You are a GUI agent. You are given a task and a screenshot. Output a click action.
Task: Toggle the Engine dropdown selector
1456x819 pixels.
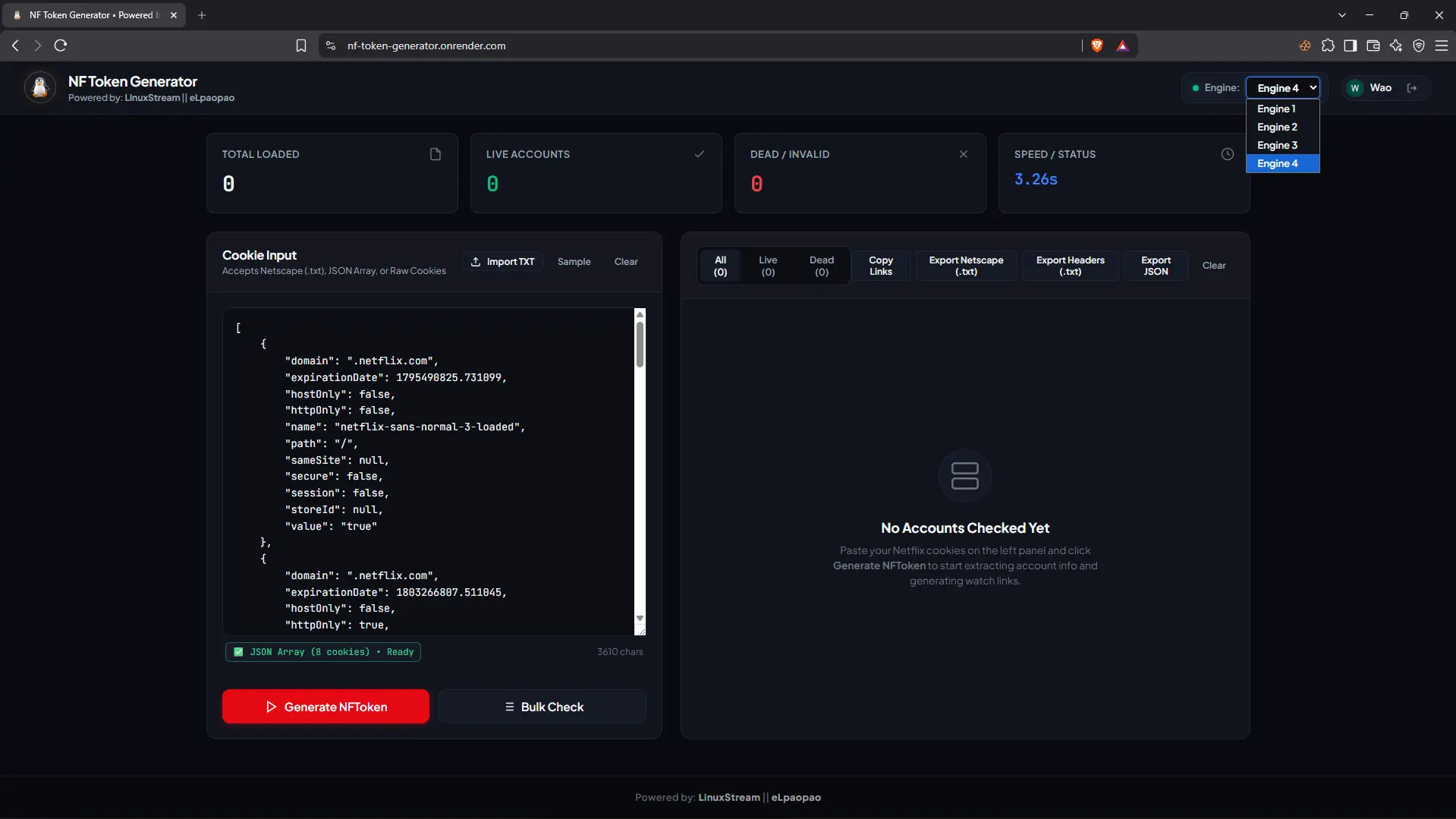pos(1283,88)
